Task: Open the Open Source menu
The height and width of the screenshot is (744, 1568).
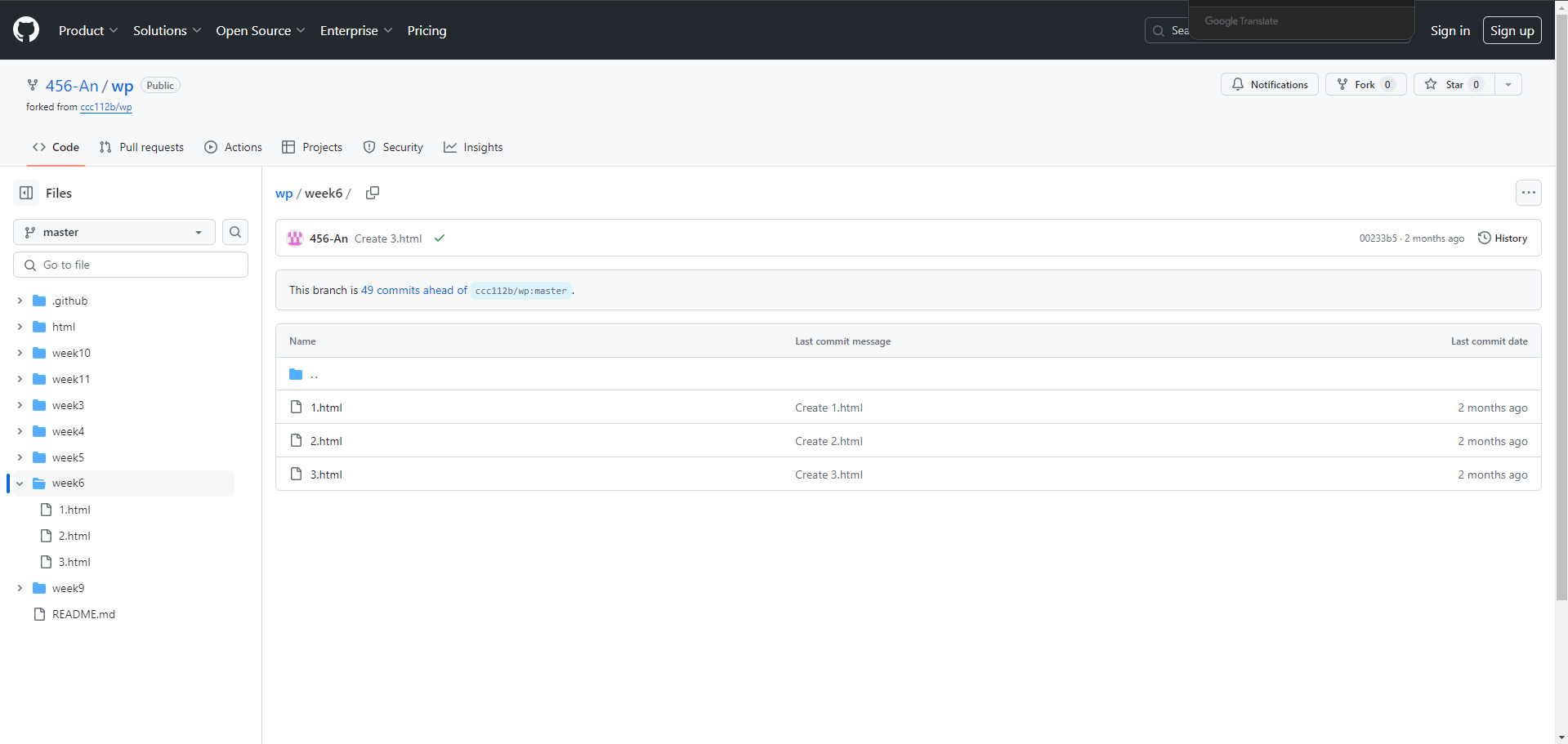Action: [261, 30]
